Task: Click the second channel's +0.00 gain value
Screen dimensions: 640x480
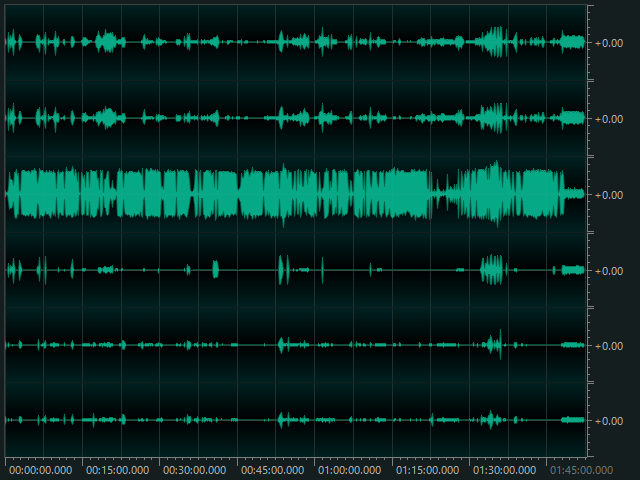Action: click(609, 119)
